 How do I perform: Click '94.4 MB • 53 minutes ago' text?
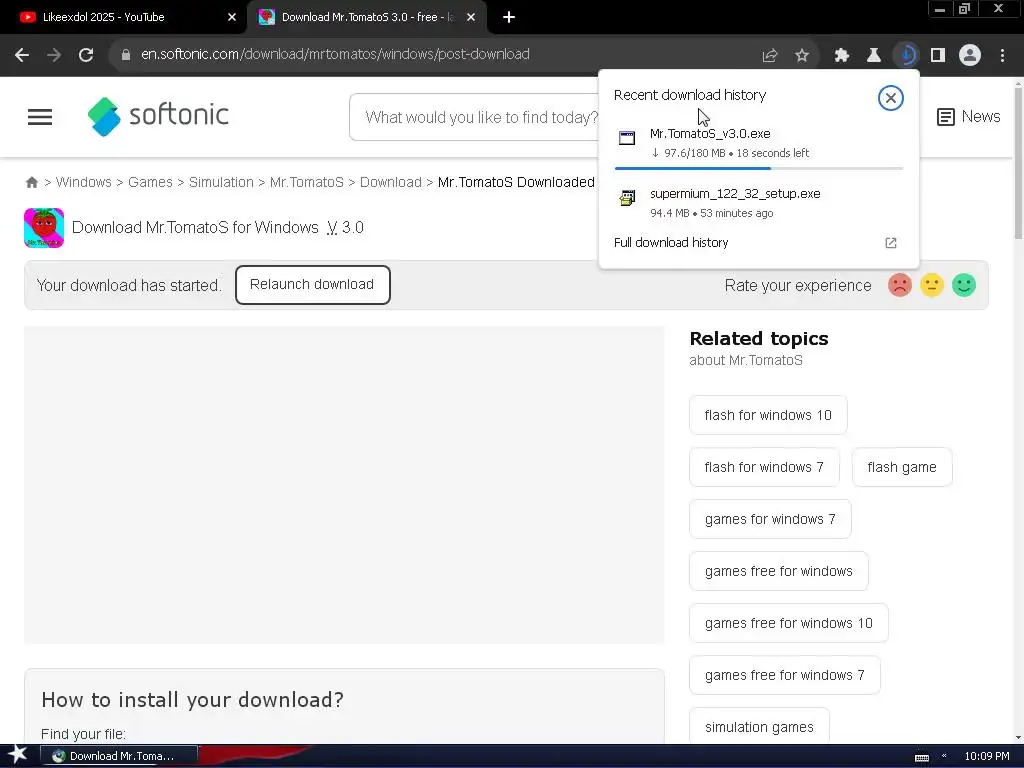[x=712, y=214]
